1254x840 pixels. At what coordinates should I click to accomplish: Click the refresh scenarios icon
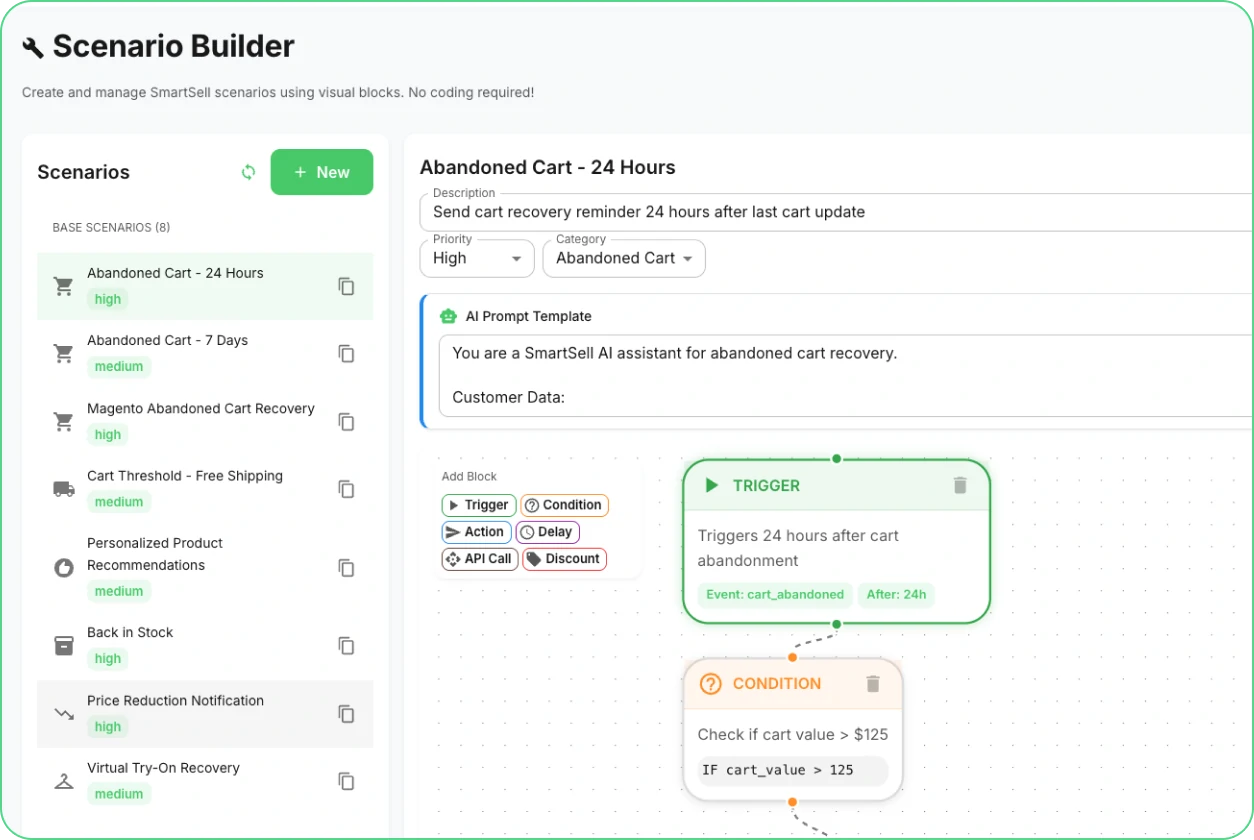pos(249,172)
